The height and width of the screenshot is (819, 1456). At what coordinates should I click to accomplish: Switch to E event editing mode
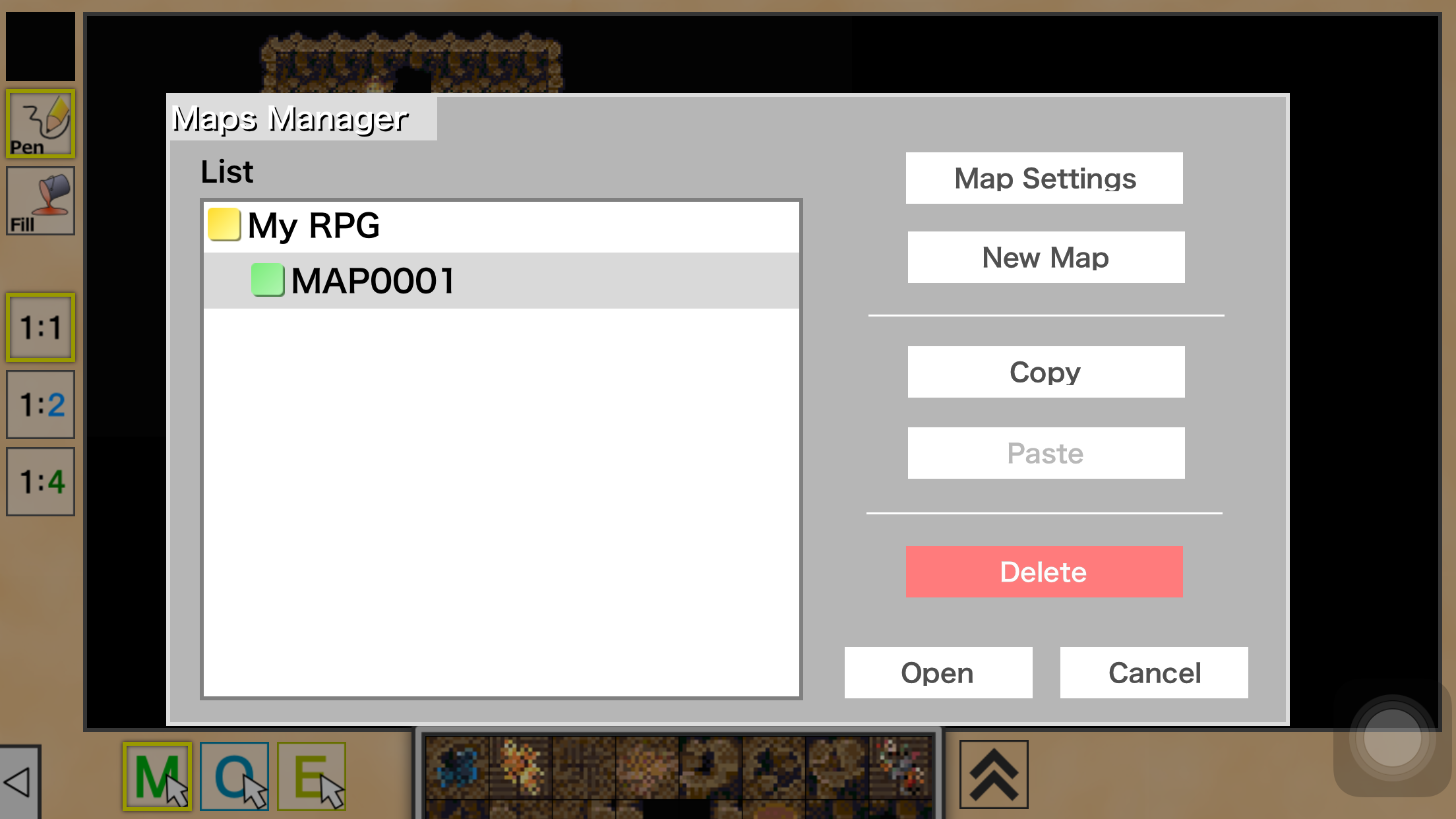coord(311,776)
